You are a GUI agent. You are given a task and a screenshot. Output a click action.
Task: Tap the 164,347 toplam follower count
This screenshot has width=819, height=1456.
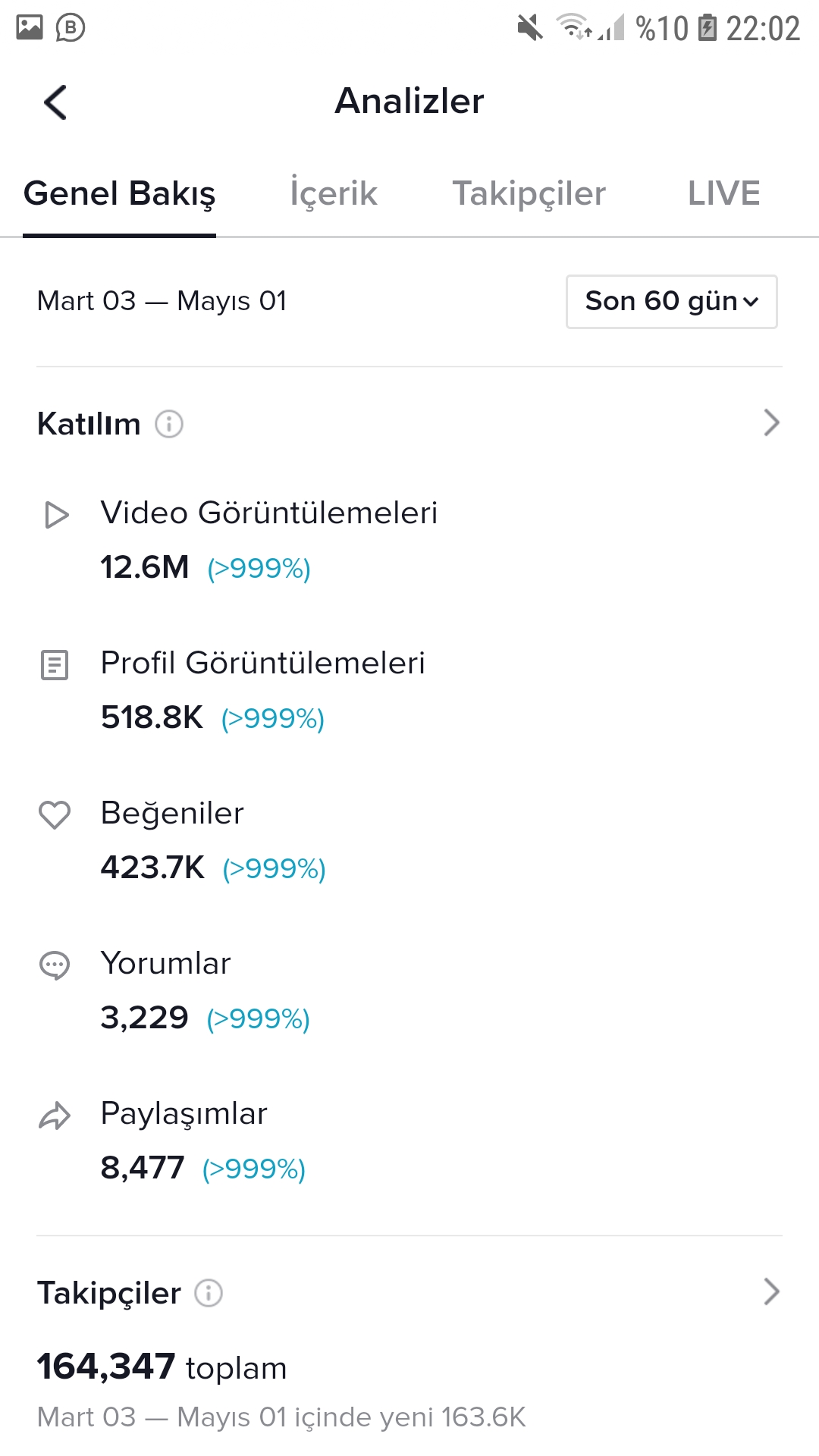click(x=162, y=1367)
